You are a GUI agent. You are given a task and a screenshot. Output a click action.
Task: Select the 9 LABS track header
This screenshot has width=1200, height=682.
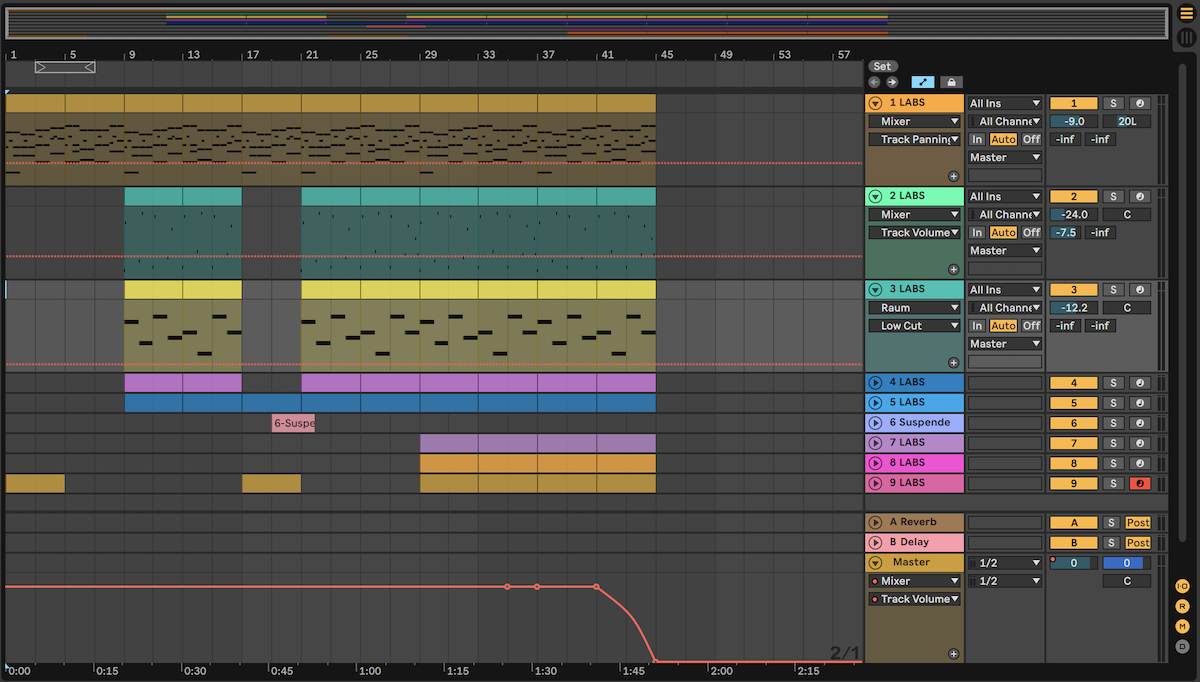(x=915, y=483)
